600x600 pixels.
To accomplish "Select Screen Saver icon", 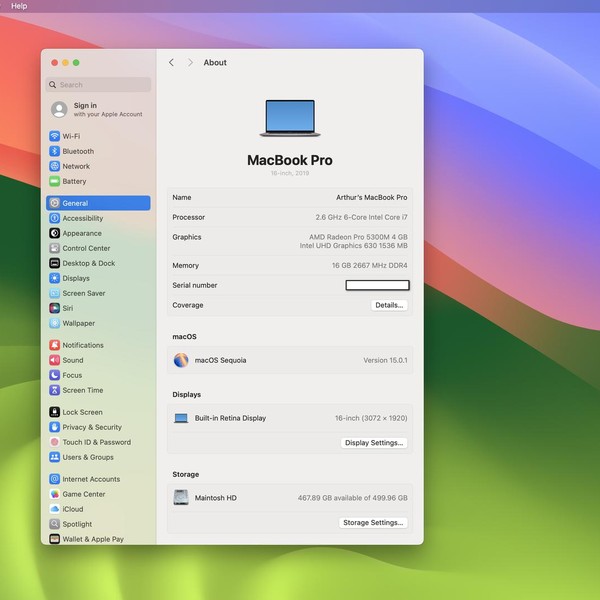I will (54, 293).
